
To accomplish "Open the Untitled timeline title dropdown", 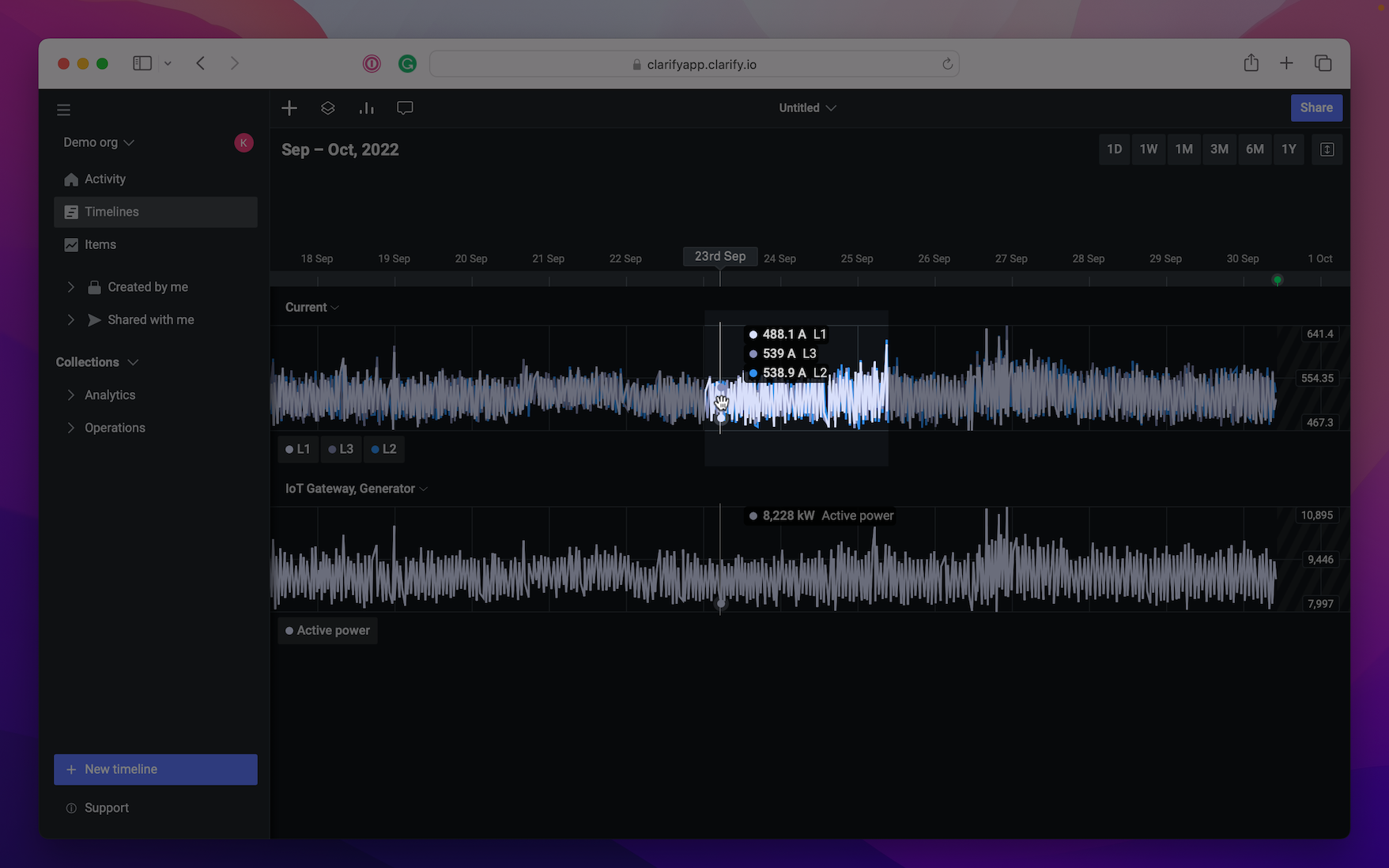I will pyautogui.click(x=807, y=108).
